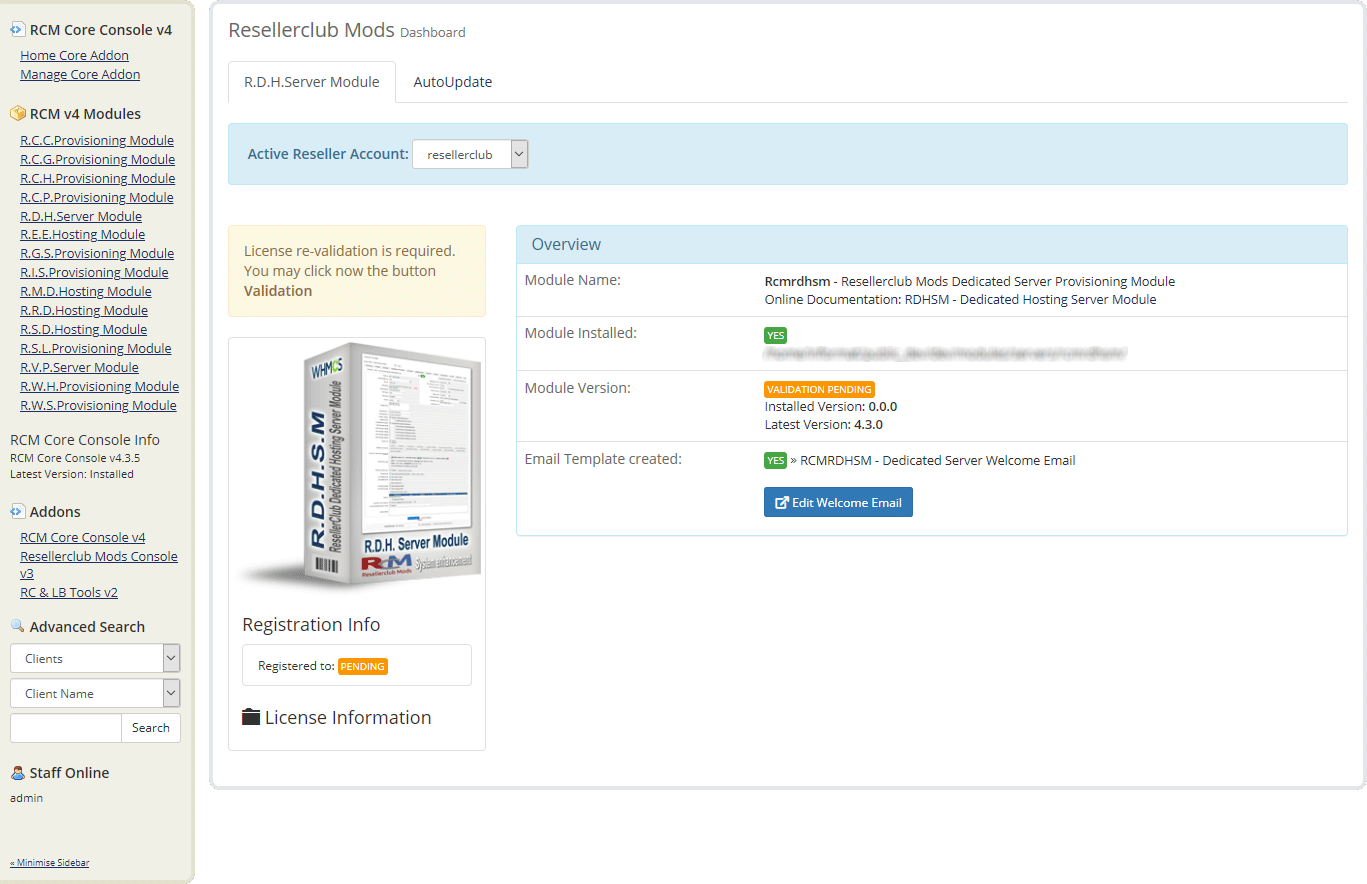Open RCM Core Console v4 addon link

[82, 538]
